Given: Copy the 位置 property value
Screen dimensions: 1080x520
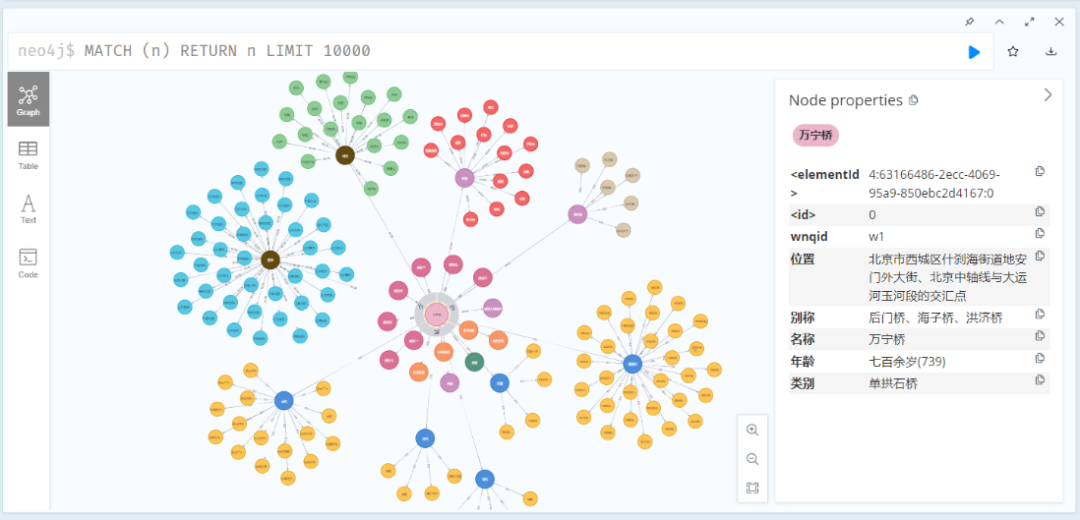Looking at the screenshot, I should click(1040, 257).
